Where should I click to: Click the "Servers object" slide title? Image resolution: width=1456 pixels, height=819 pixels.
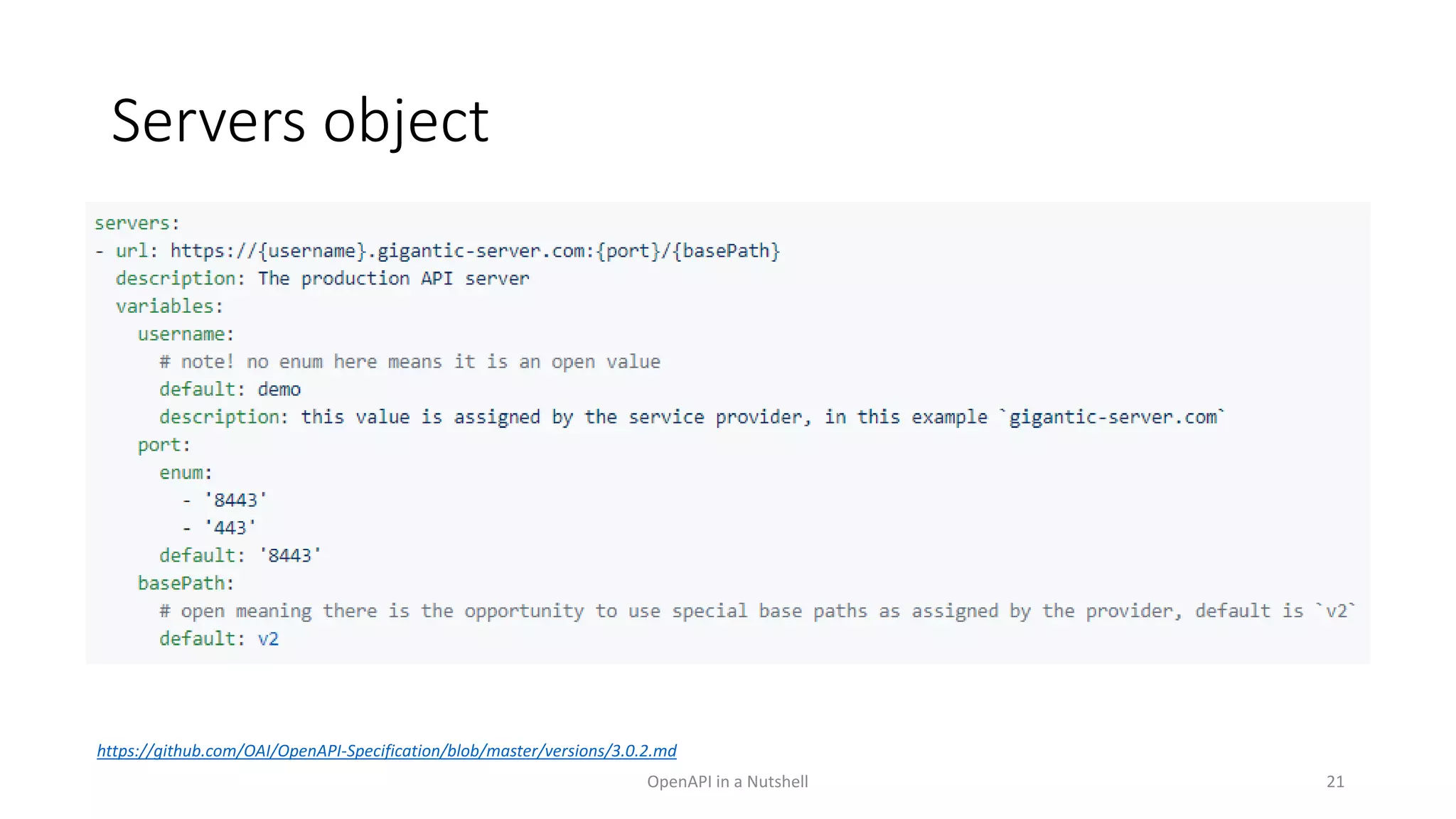point(300,121)
